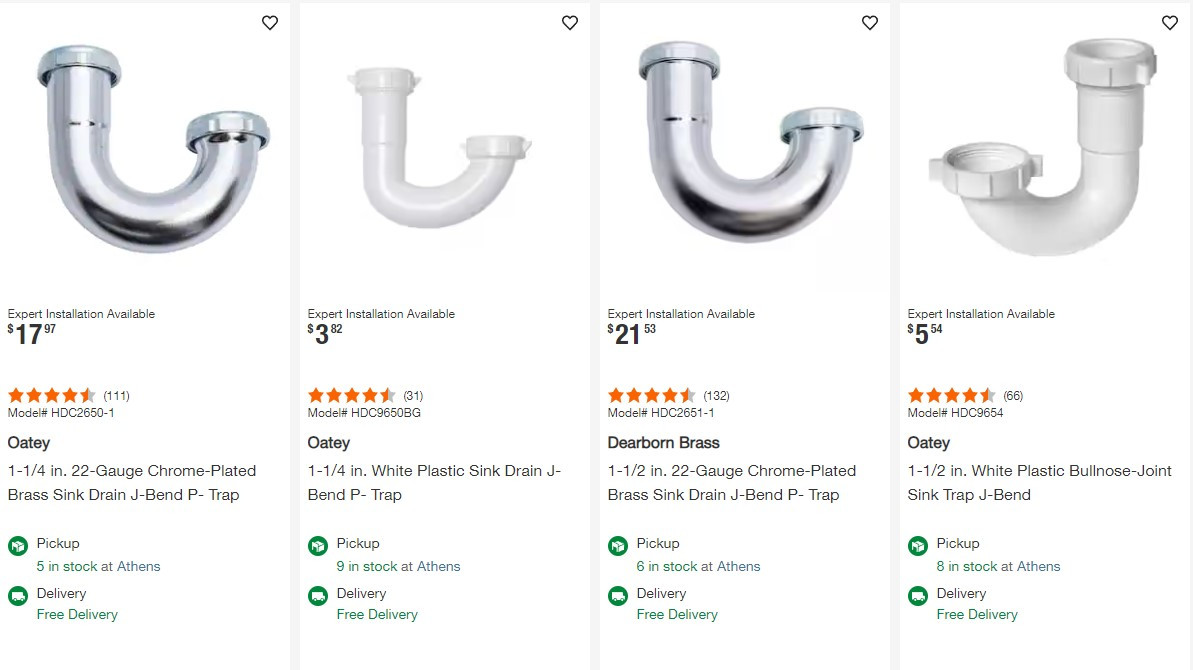Image resolution: width=1193 pixels, height=670 pixels.
Task: View the 132 reviews star rating
Action: 652,395
